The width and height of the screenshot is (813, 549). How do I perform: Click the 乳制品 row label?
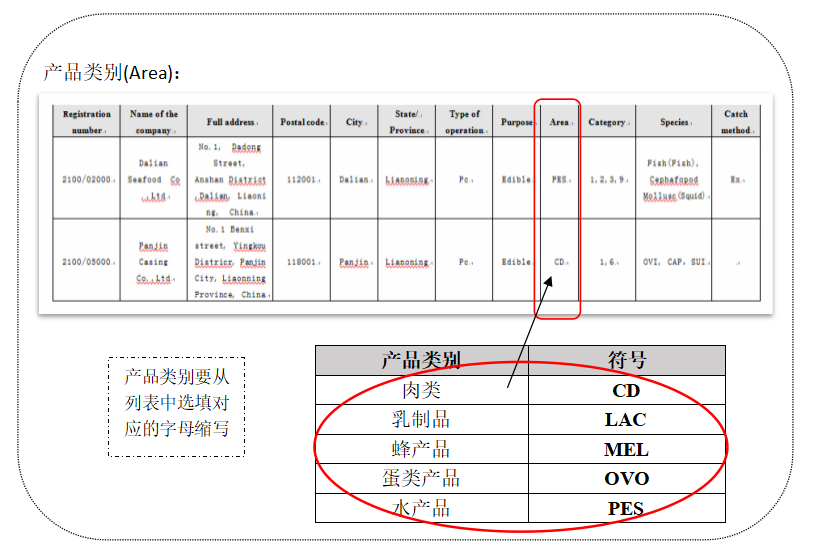pyautogui.click(x=422, y=419)
